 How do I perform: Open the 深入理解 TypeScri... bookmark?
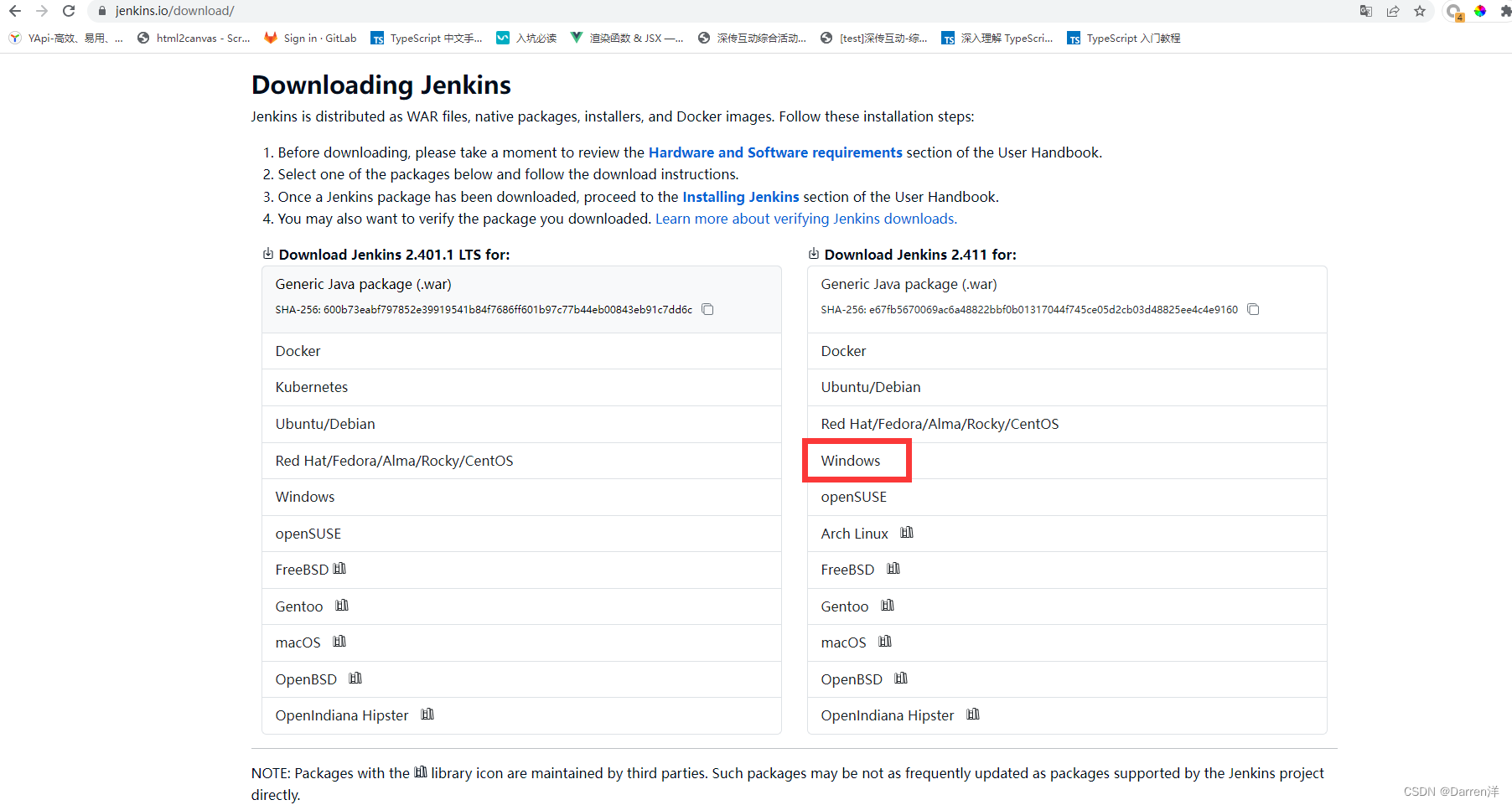pyautogui.click(x=997, y=38)
